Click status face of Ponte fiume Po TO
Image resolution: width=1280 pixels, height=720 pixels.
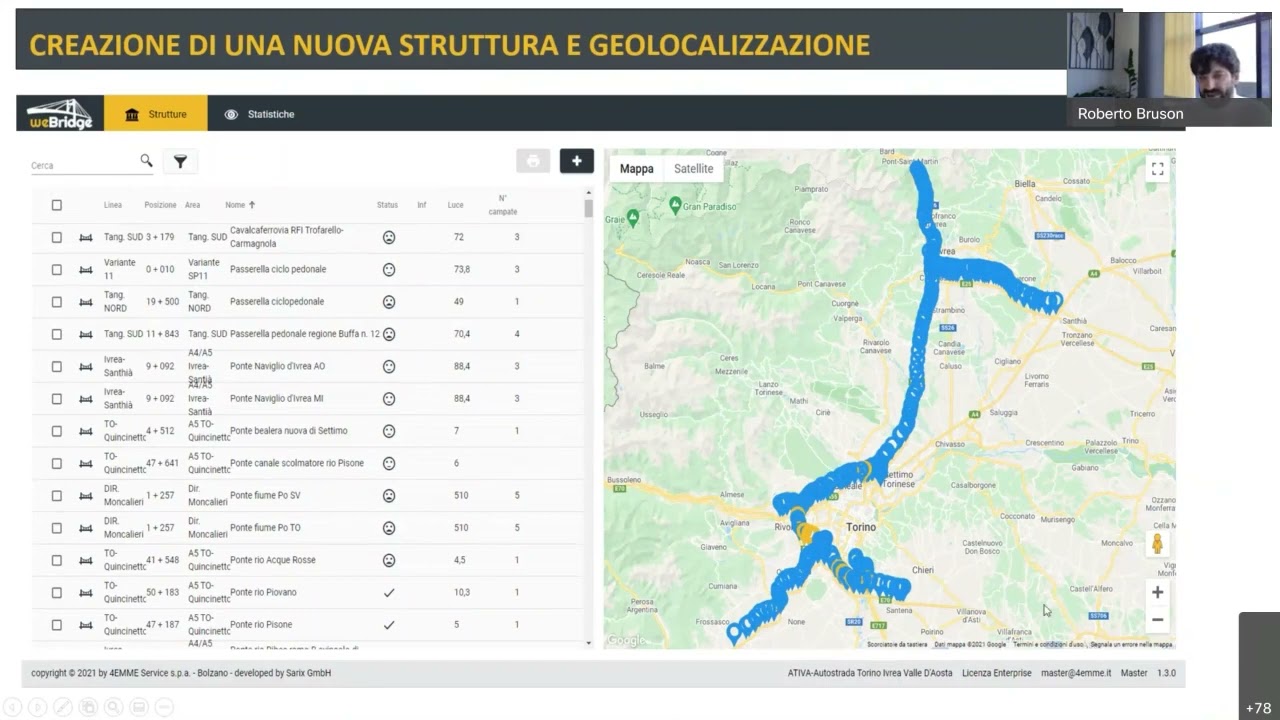point(389,528)
